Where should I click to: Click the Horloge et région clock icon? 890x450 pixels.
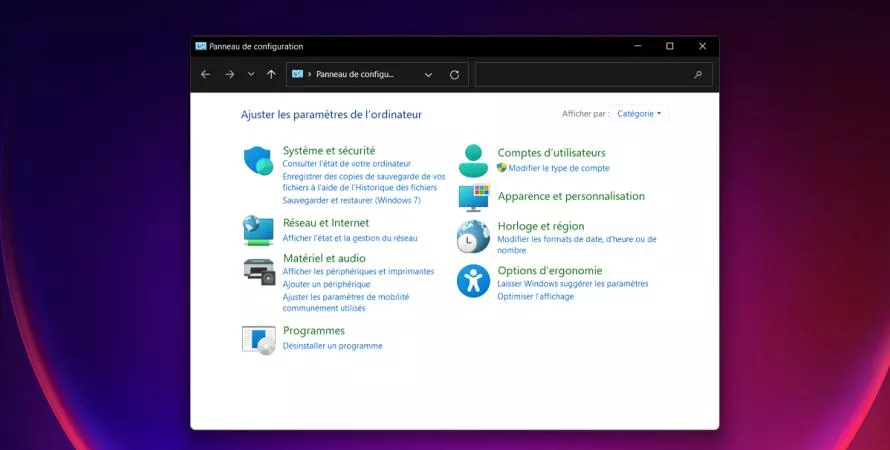click(473, 236)
